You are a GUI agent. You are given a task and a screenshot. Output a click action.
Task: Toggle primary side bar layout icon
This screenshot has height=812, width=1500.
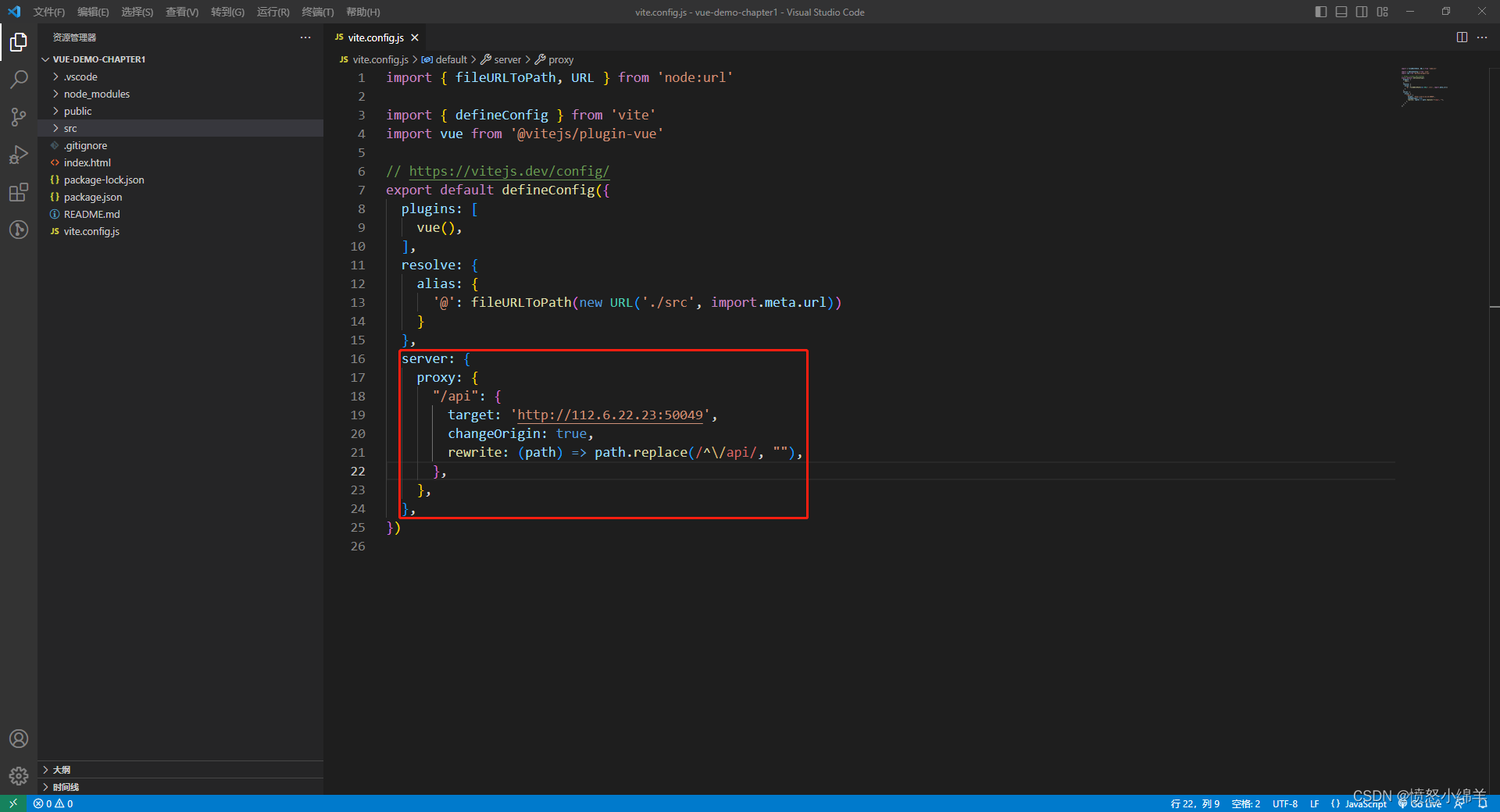pos(1321,12)
